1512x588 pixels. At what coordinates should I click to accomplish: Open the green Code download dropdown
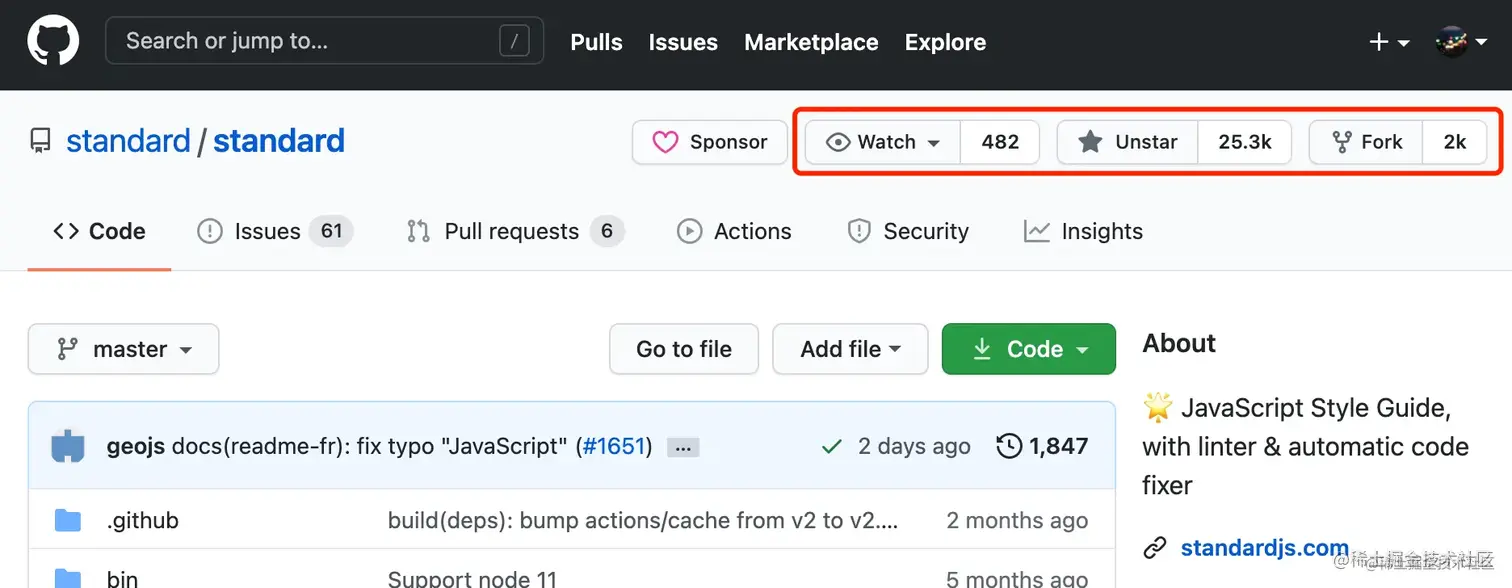[1028, 349]
